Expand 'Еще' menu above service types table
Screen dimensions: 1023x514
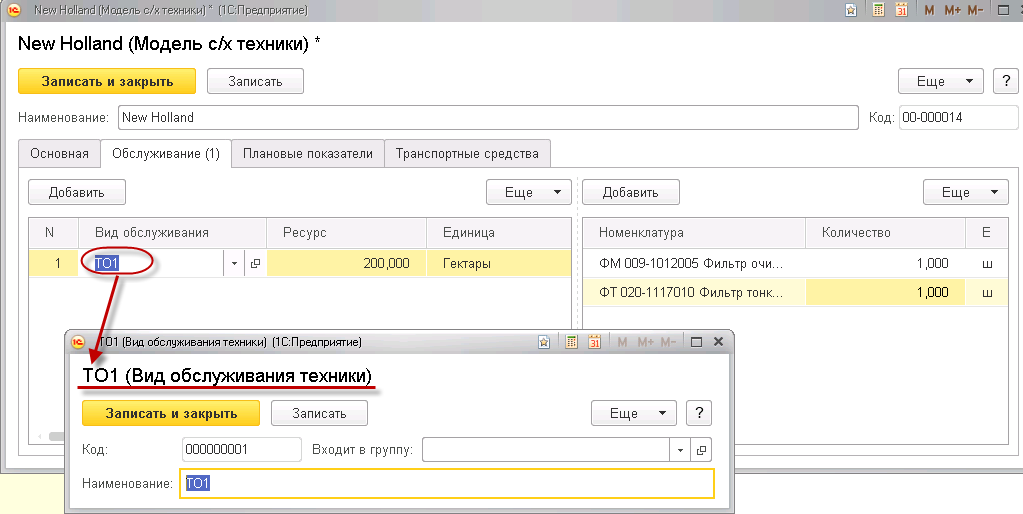pyautogui.click(x=528, y=192)
